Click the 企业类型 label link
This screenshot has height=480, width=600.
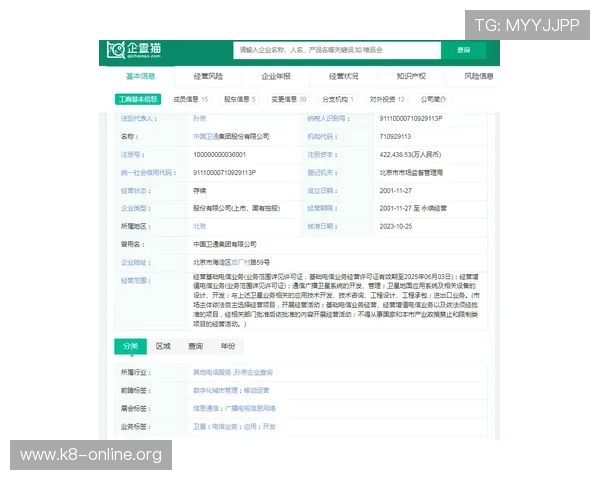coord(136,208)
